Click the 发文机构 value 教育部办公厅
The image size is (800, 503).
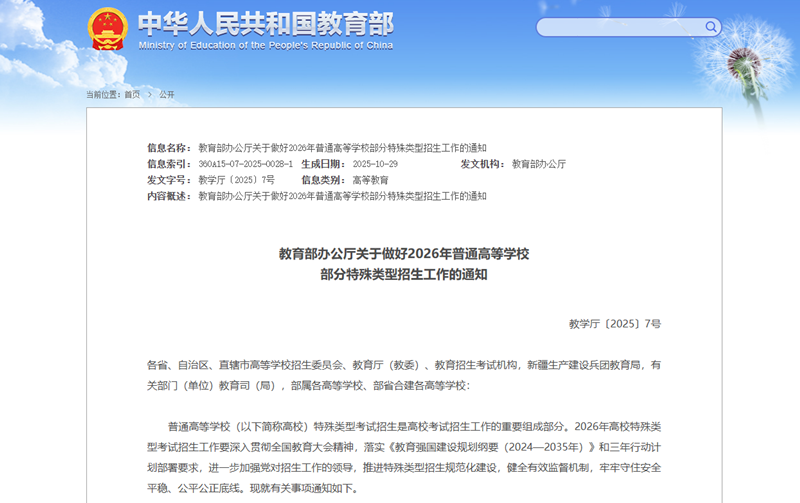(538, 164)
